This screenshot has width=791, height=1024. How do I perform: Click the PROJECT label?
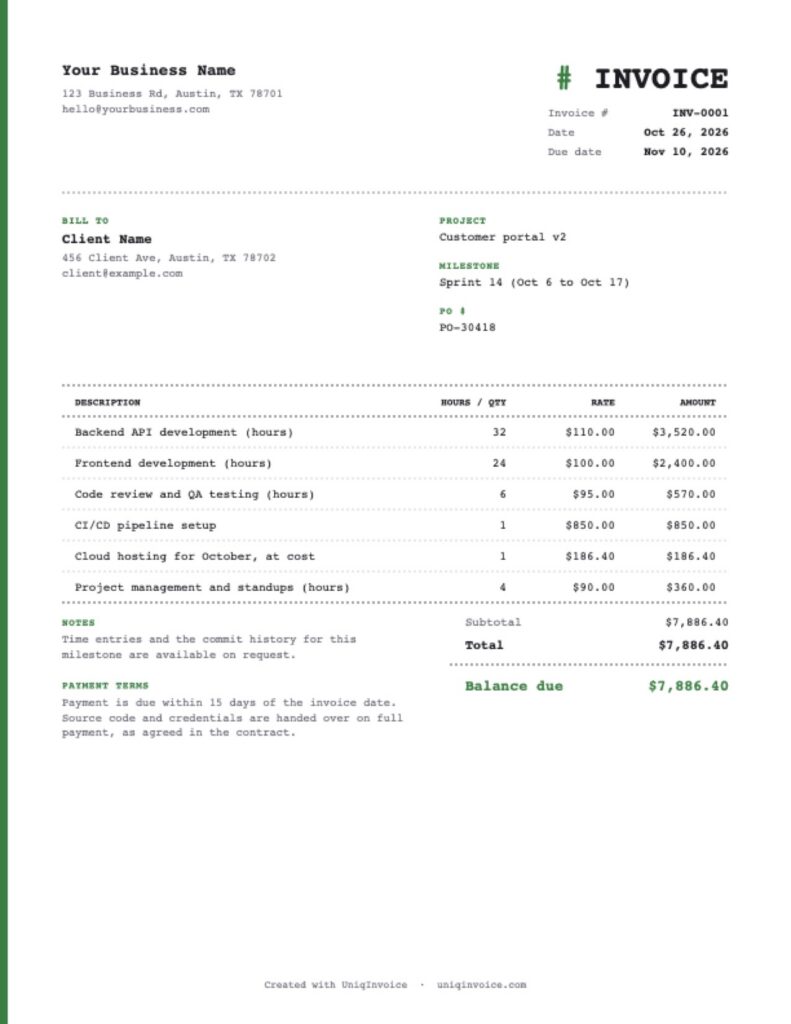462,221
